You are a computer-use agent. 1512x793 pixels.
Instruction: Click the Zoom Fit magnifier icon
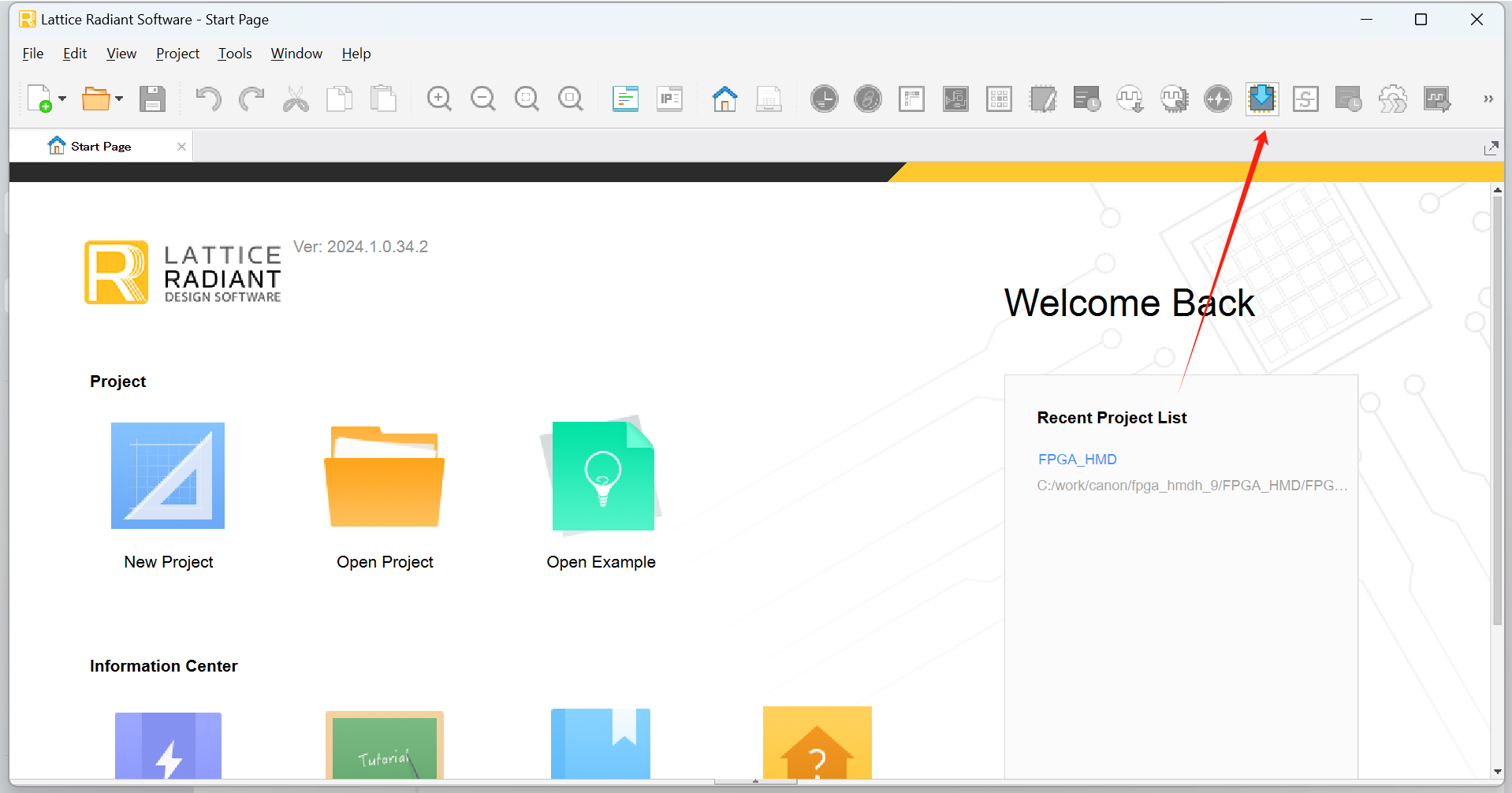coord(527,99)
